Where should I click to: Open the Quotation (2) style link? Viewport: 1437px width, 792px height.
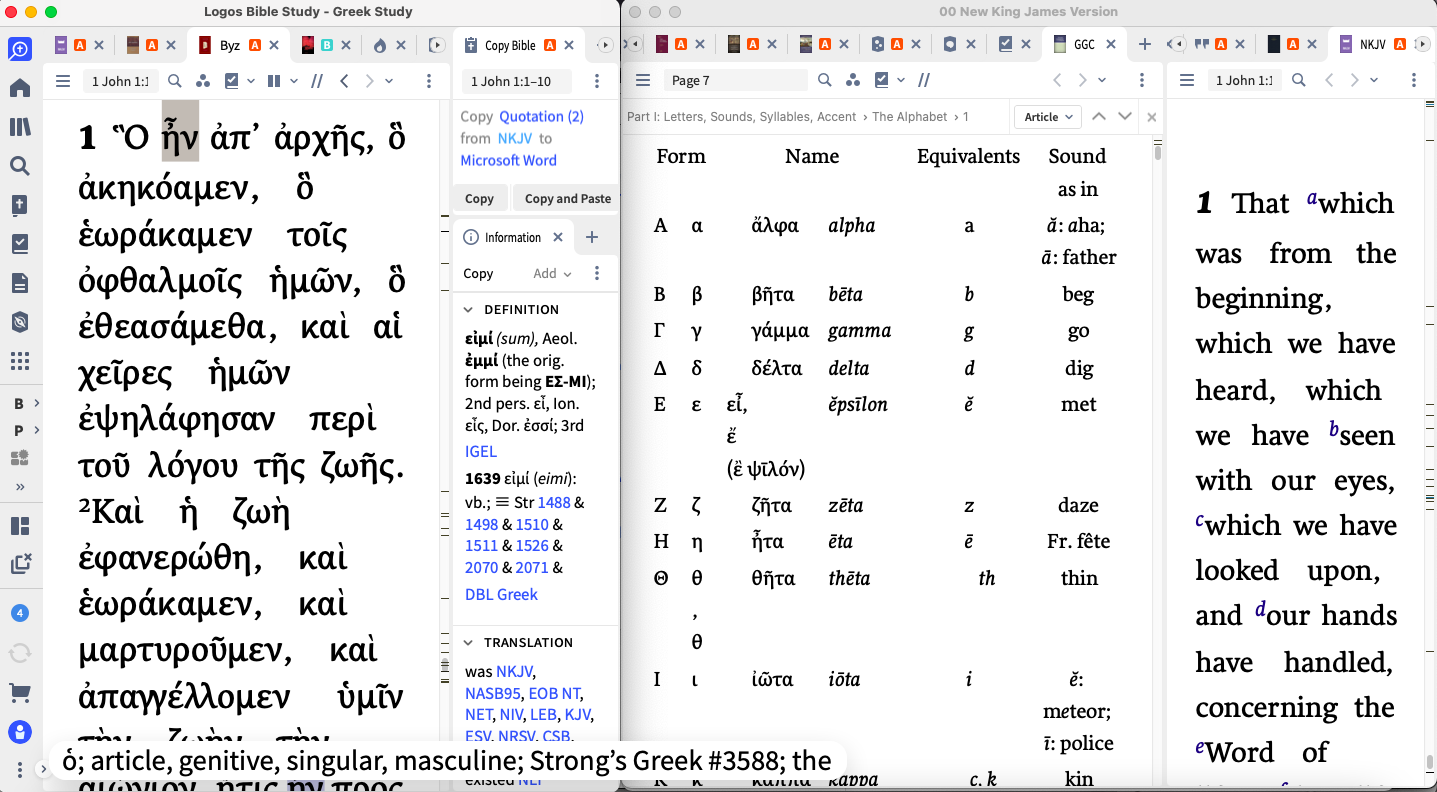point(541,116)
